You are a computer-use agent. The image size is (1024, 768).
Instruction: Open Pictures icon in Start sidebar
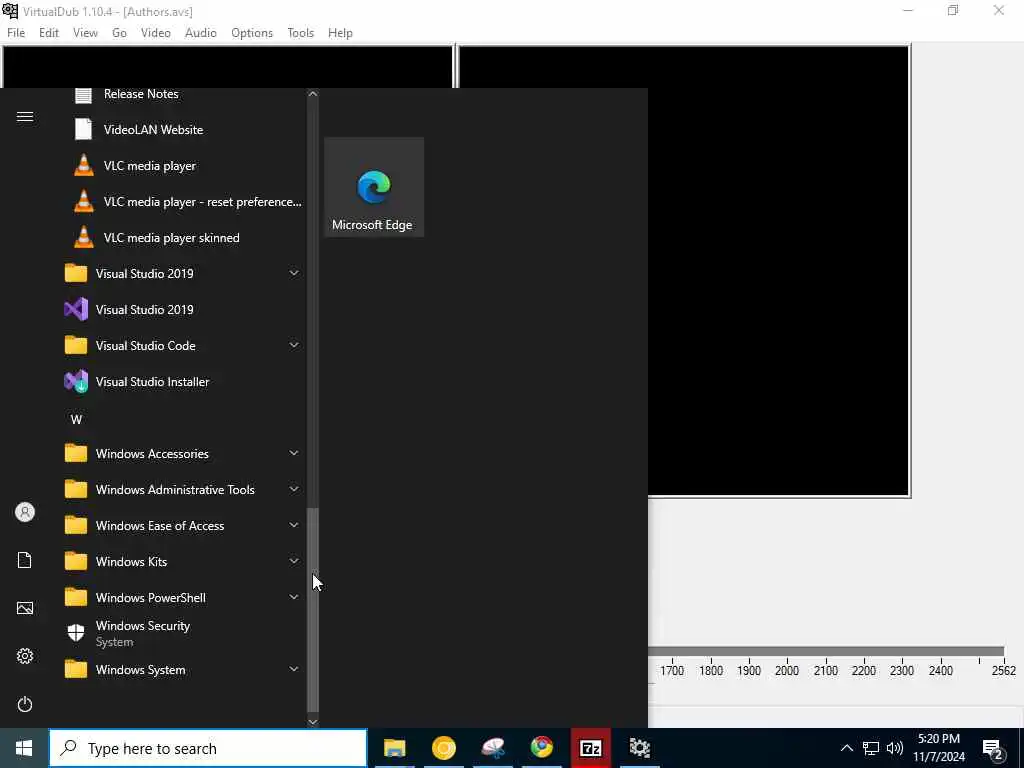[x=25, y=608]
